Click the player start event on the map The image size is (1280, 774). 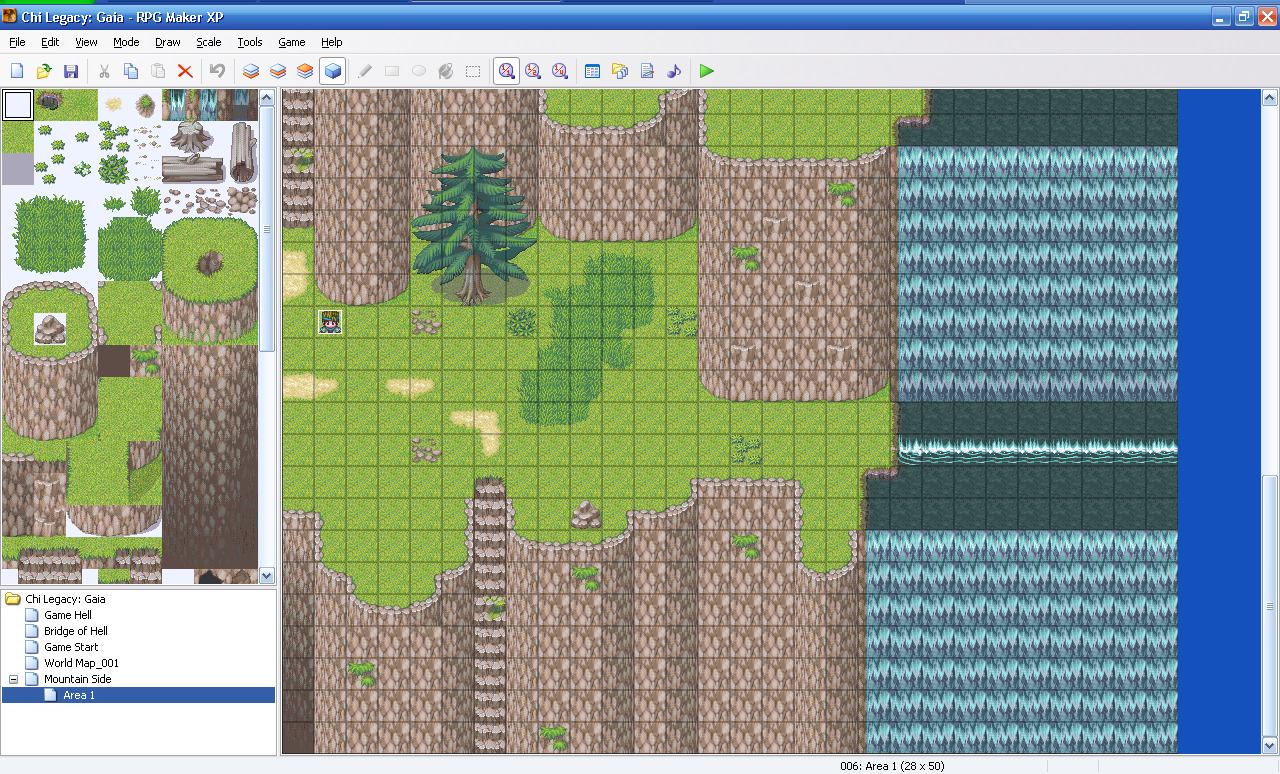(x=331, y=321)
